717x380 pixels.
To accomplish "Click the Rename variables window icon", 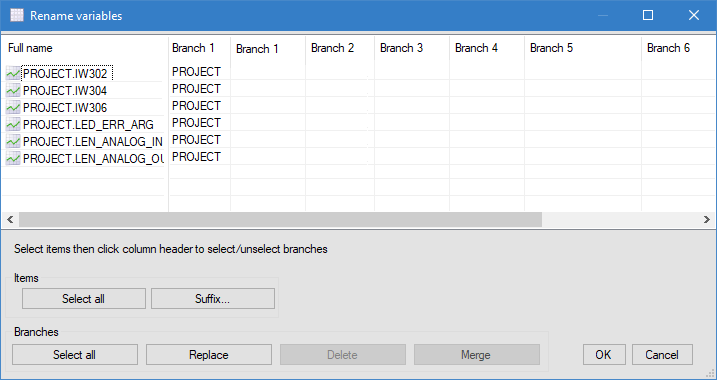I will [16, 16].
